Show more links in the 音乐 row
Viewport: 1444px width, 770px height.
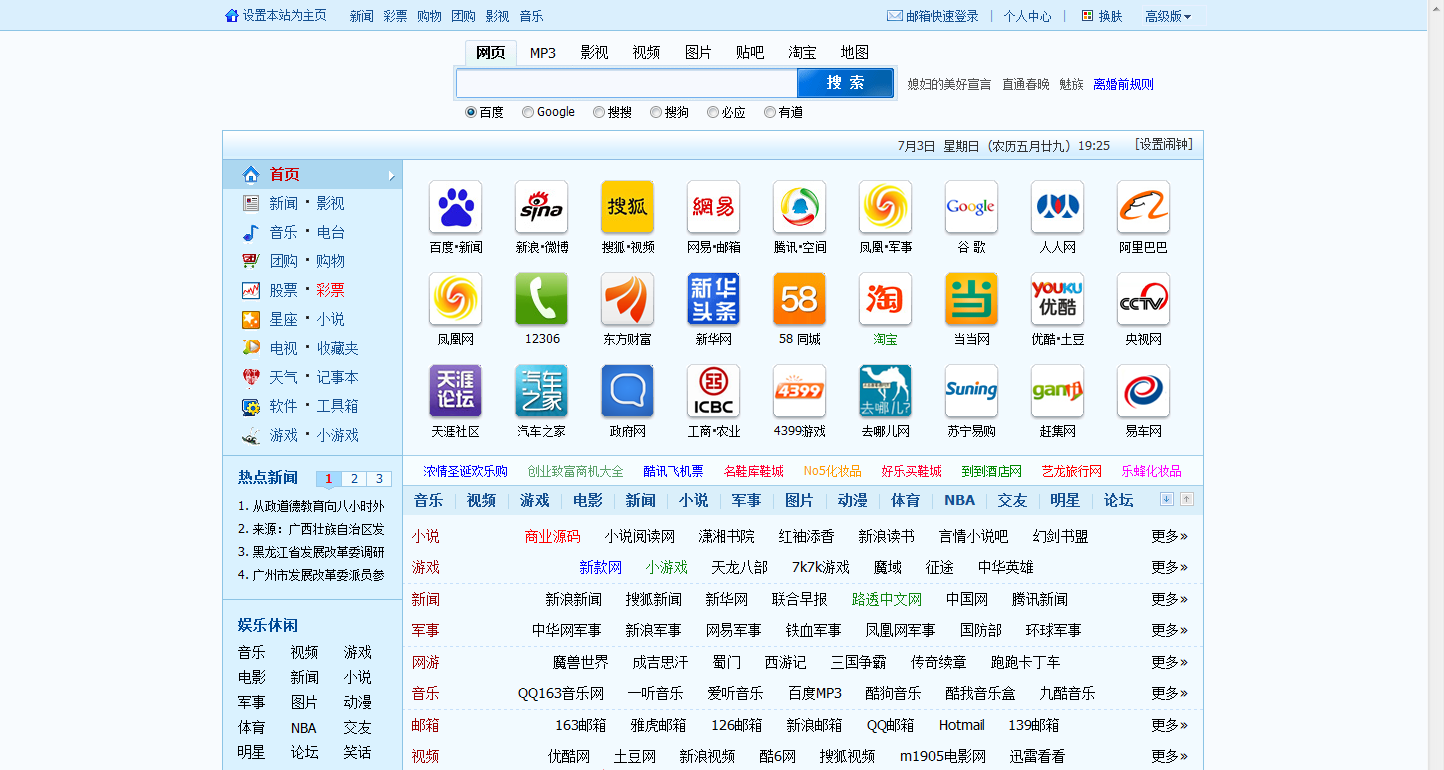[x=1169, y=693]
